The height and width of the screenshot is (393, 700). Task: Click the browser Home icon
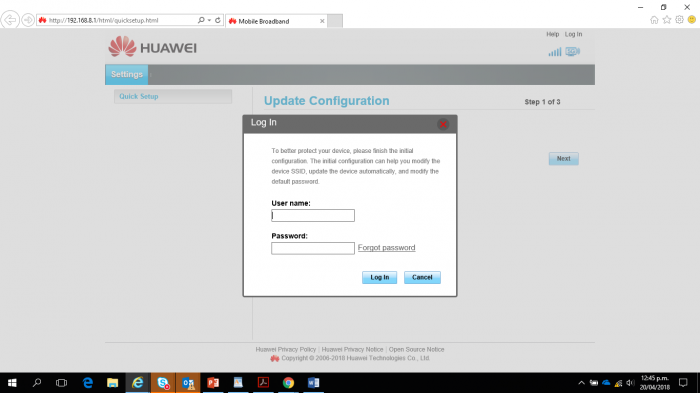click(x=654, y=20)
